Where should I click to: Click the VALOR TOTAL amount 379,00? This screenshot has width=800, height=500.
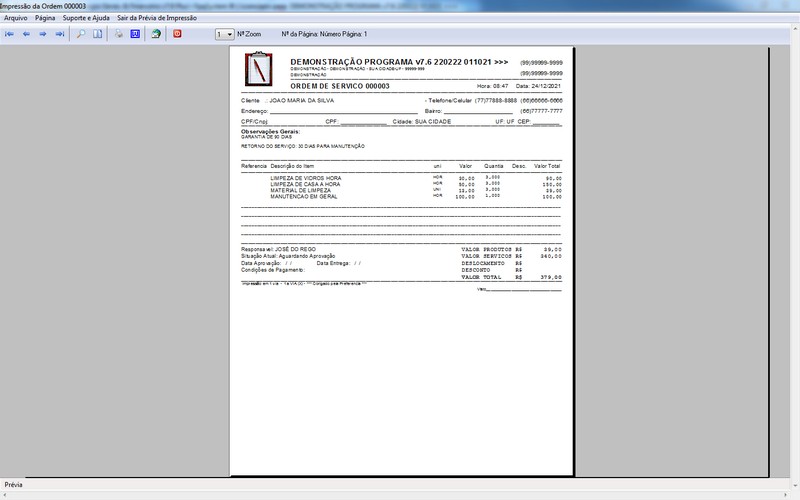click(x=551, y=277)
